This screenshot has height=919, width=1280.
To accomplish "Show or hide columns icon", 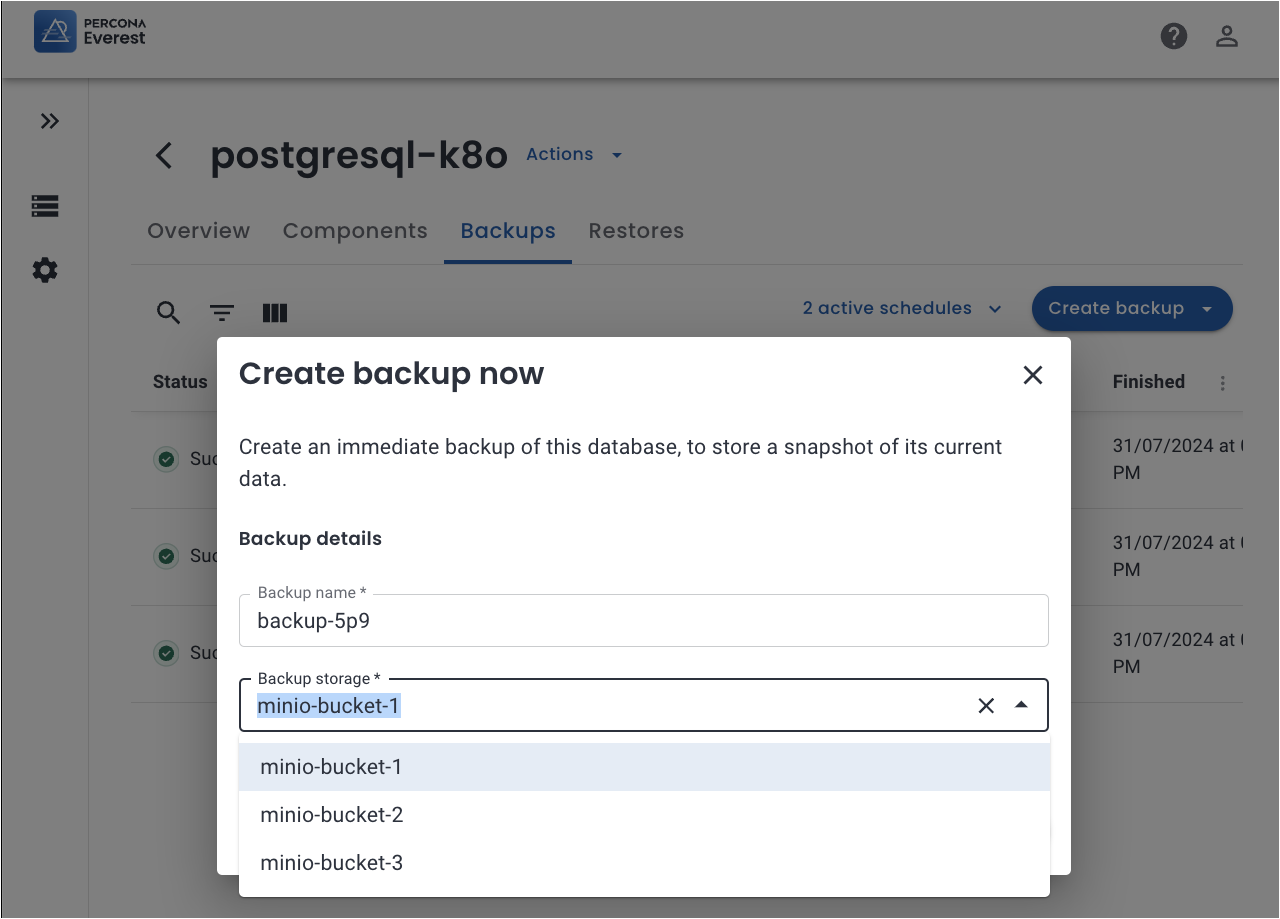I will coord(275,313).
